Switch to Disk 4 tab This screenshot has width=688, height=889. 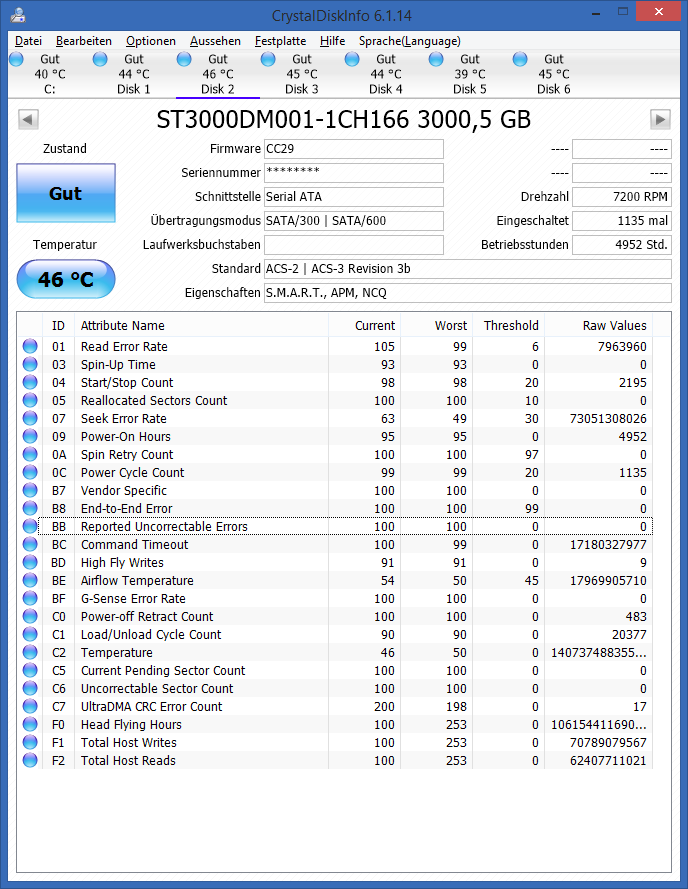(x=386, y=74)
